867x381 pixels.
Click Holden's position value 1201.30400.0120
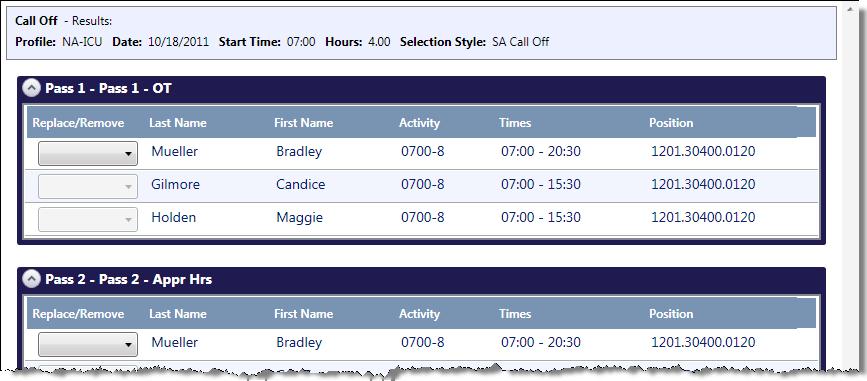pyautogui.click(x=703, y=217)
